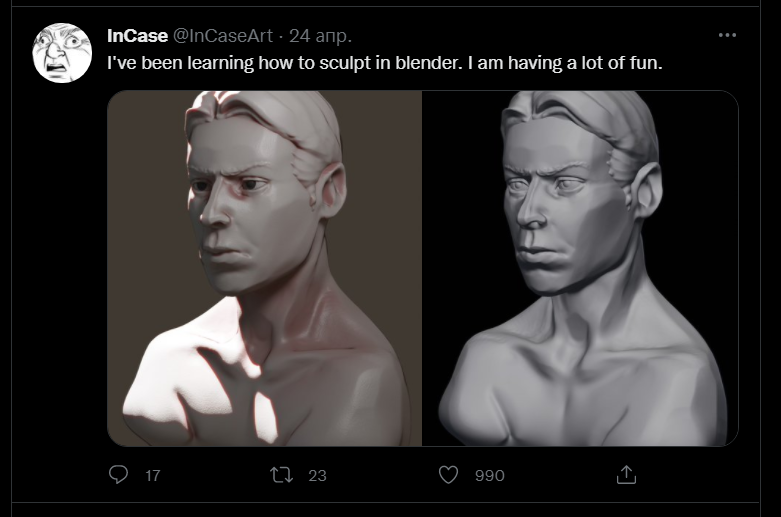Retweet using the retweet arrows icon

pos(282,474)
